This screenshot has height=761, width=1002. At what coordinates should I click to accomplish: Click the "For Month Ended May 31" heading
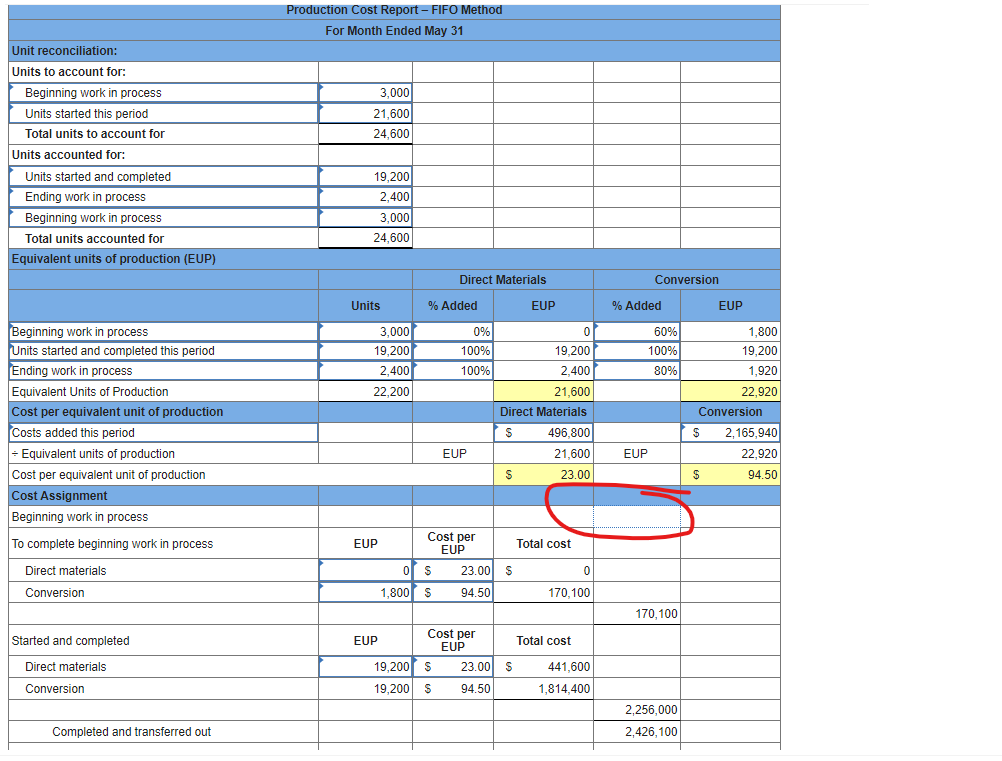click(394, 31)
